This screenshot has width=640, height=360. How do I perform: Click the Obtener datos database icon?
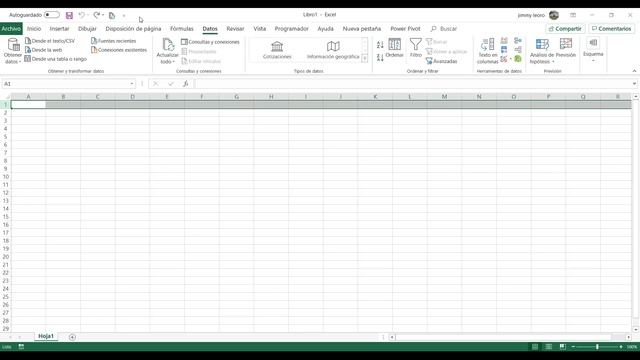point(13,44)
